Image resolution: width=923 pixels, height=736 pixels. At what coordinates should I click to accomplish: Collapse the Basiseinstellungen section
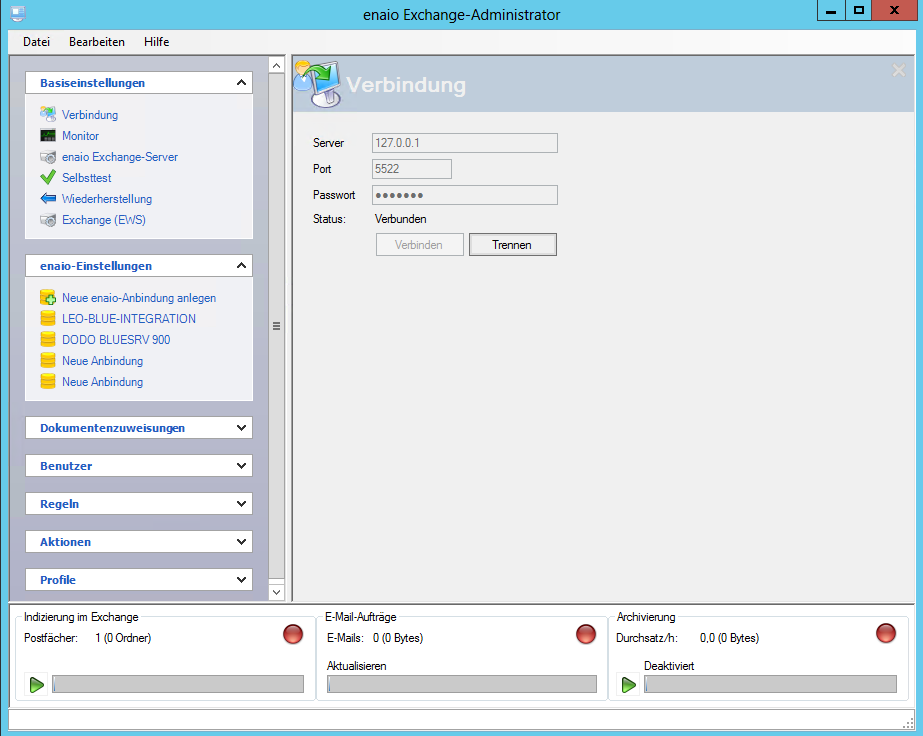241,83
